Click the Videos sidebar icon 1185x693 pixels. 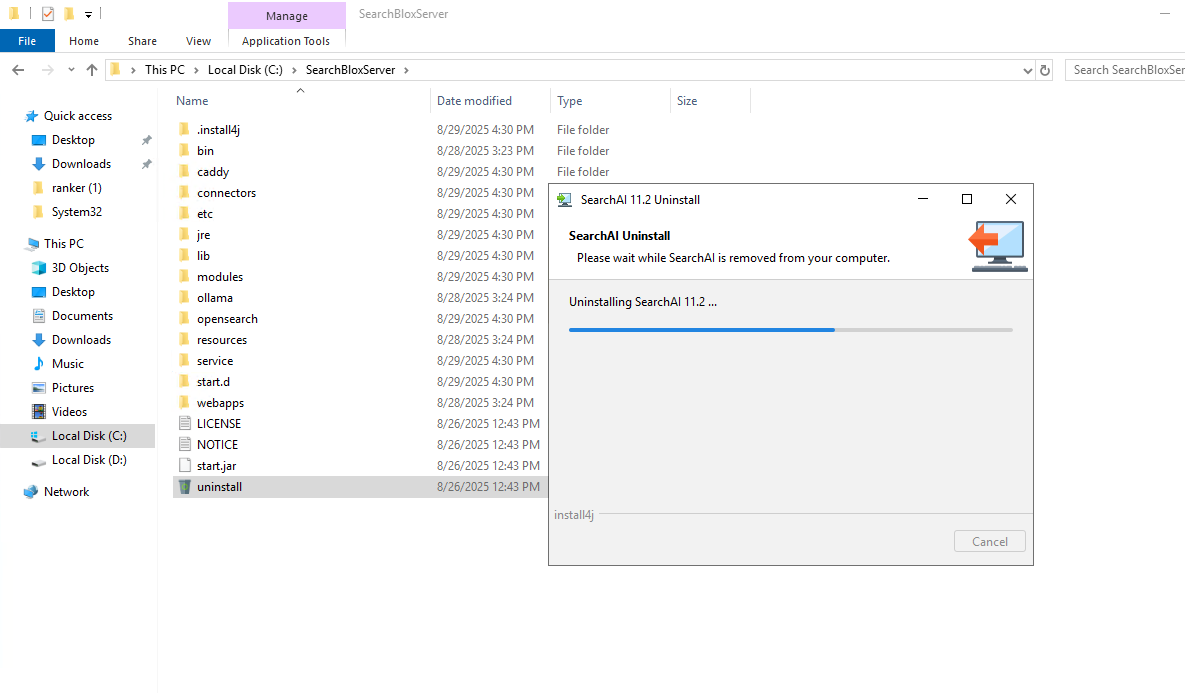(x=39, y=412)
